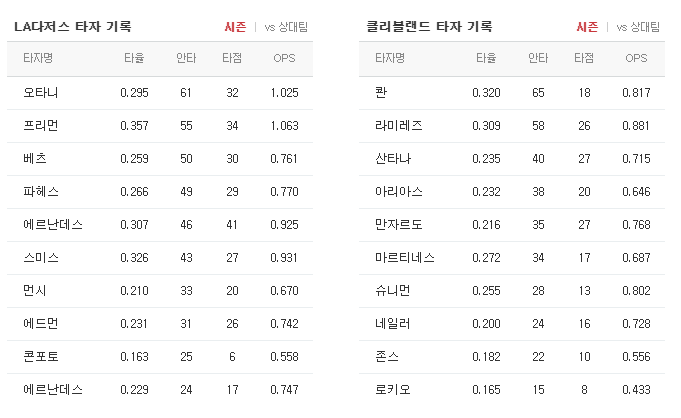Image resolution: width=681 pixels, height=418 pixels.
Task: Open 만자르도 player row
Action: tap(512, 225)
